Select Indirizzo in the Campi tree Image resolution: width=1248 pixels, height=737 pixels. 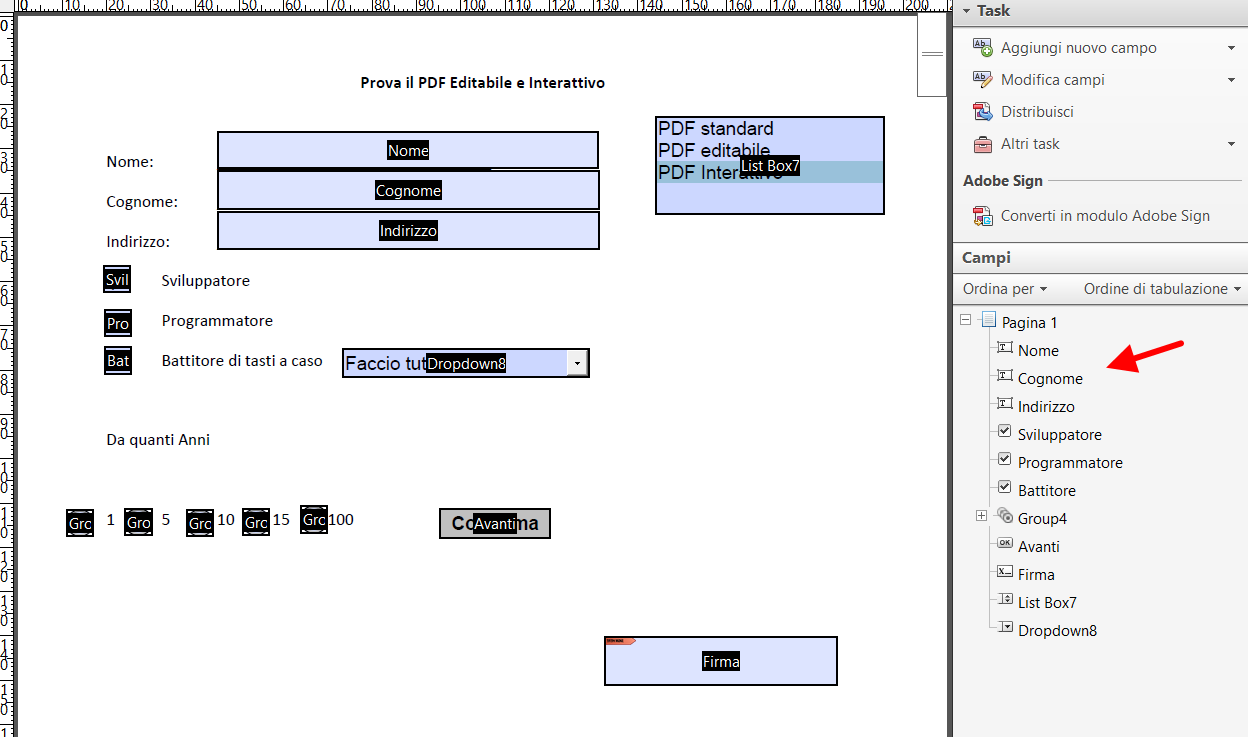pyautogui.click(x=1046, y=407)
